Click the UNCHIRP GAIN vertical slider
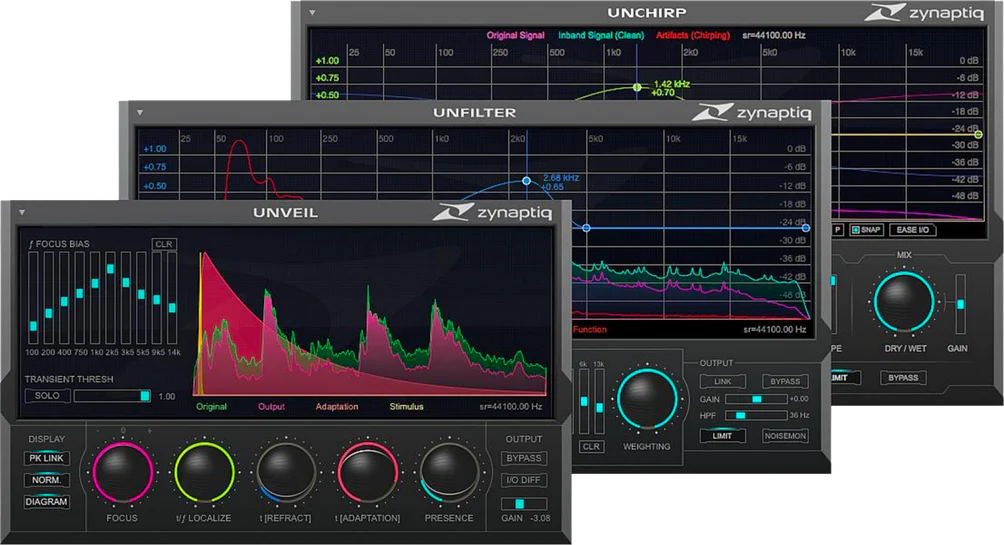 (x=960, y=304)
